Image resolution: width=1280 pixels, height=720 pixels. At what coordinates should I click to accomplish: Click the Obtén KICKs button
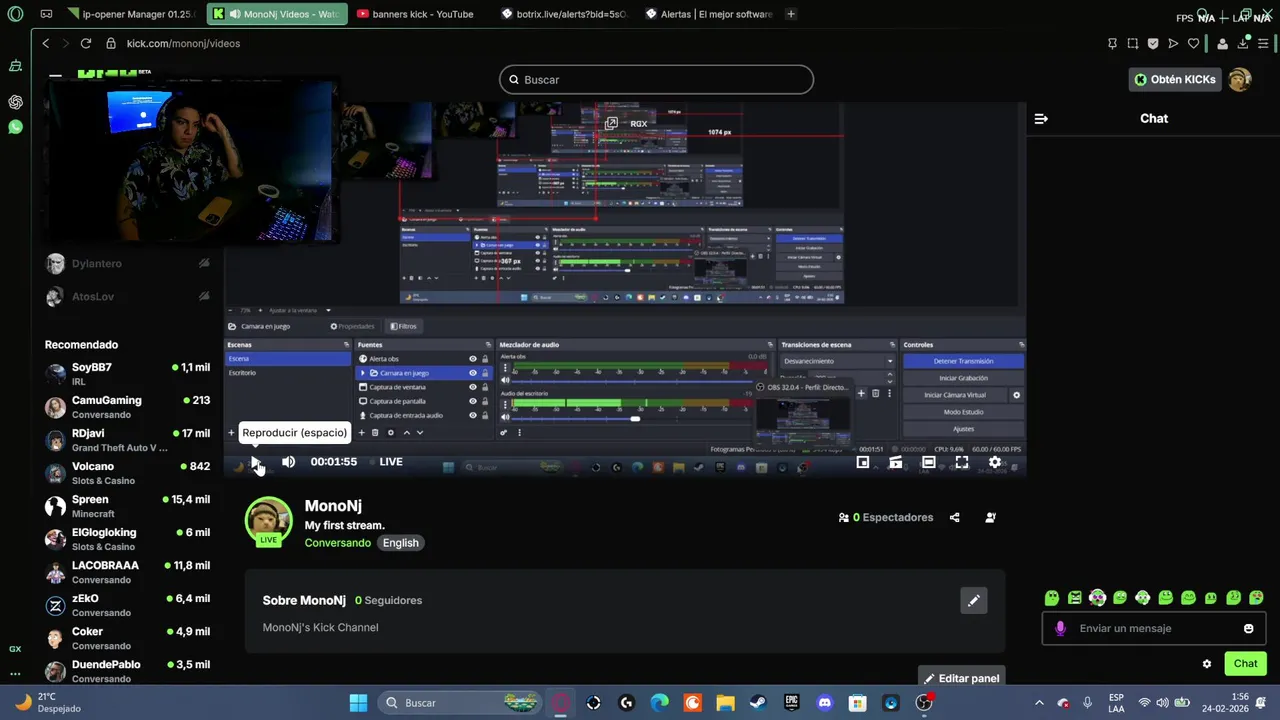(1175, 80)
